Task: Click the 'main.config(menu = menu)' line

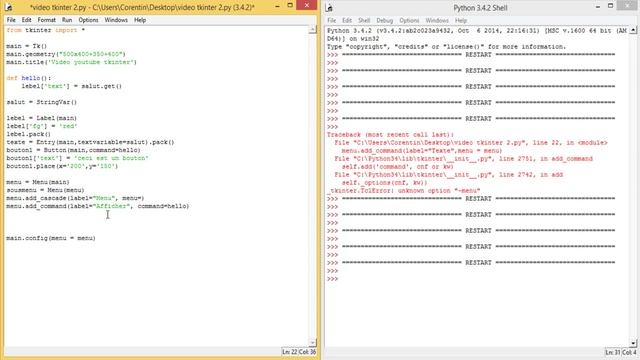Action: pyautogui.click(x=51, y=238)
